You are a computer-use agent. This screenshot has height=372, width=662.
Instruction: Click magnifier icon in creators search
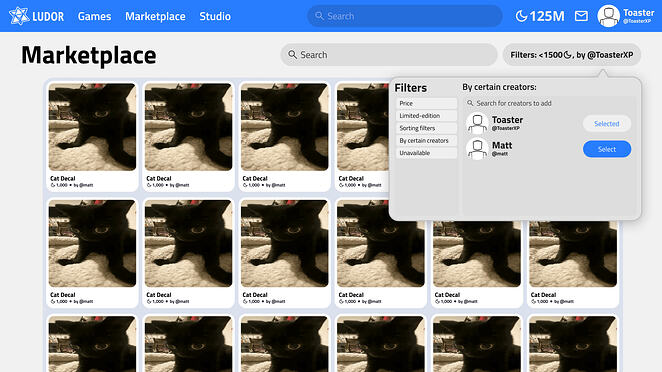tap(470, 103)
